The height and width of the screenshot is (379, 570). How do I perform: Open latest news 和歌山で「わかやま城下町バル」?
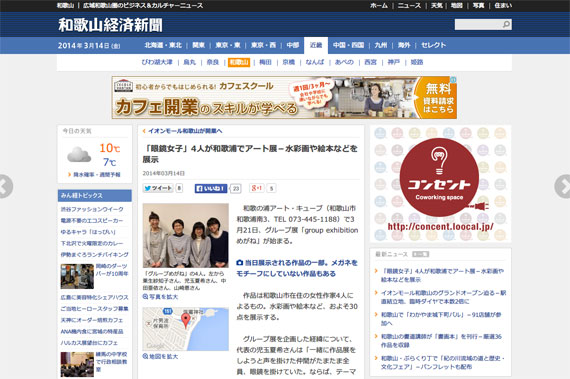[441, 319]
